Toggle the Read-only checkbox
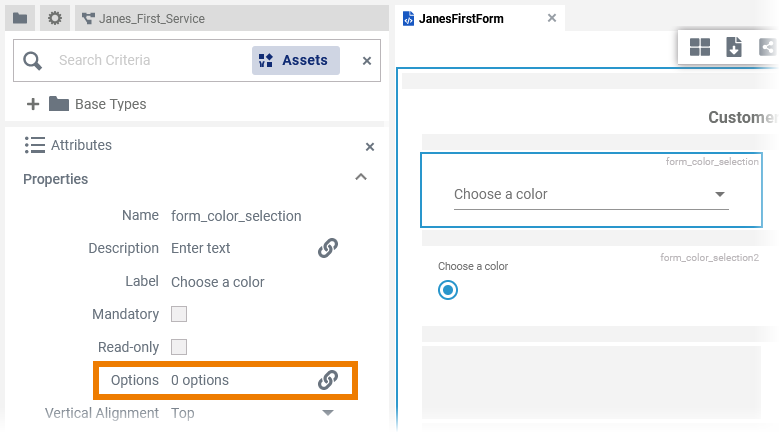Image resolution: width=780 pixels, height=433 pixels. (x=179, y=347)
